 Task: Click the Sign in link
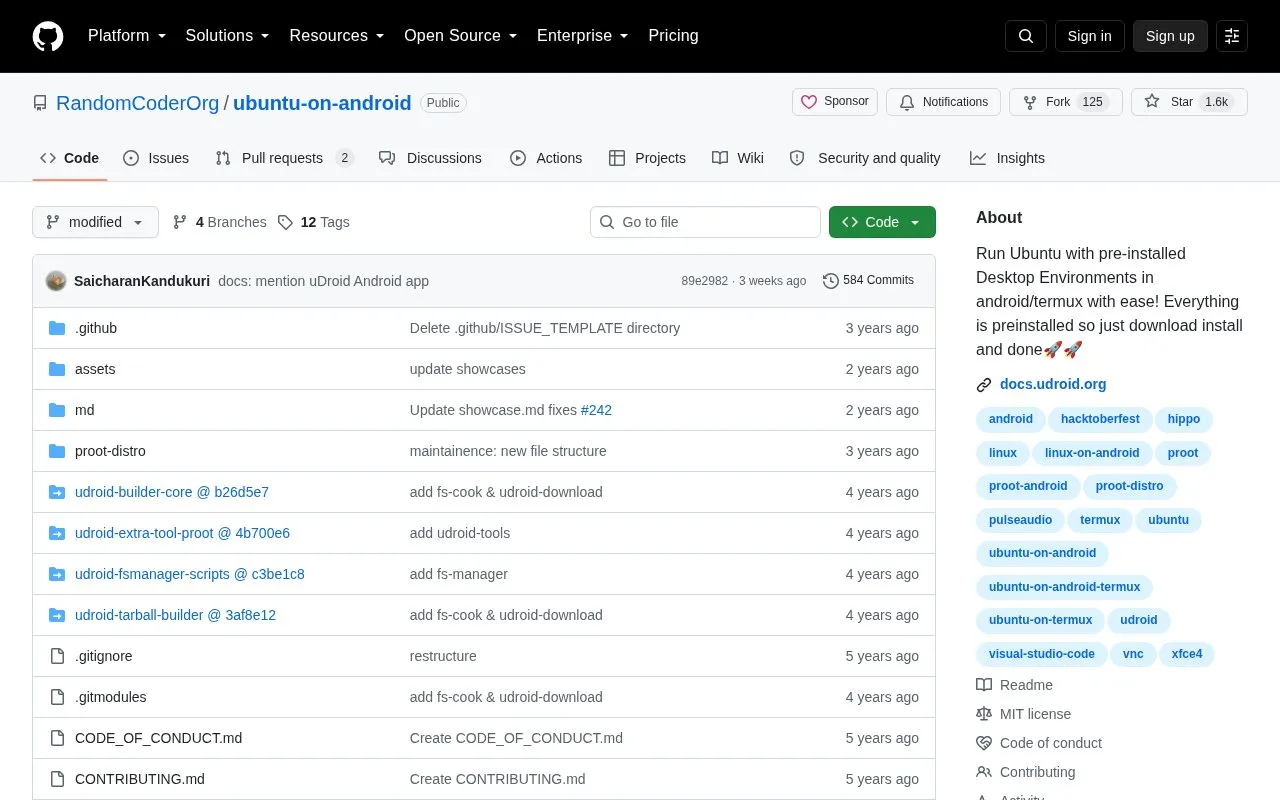[1089, 36]
